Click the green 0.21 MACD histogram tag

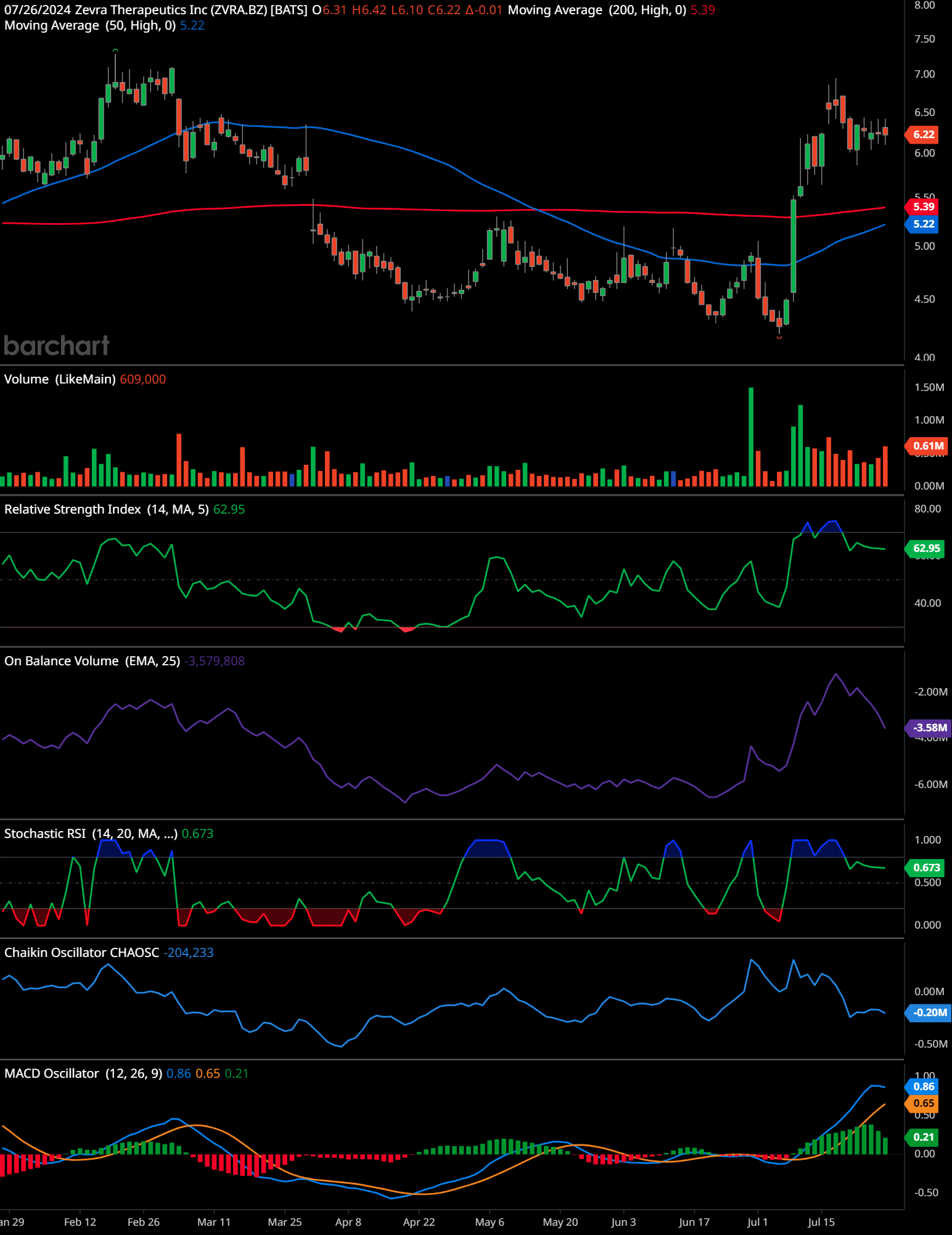pyautogui.click(x=923, y=1137)
